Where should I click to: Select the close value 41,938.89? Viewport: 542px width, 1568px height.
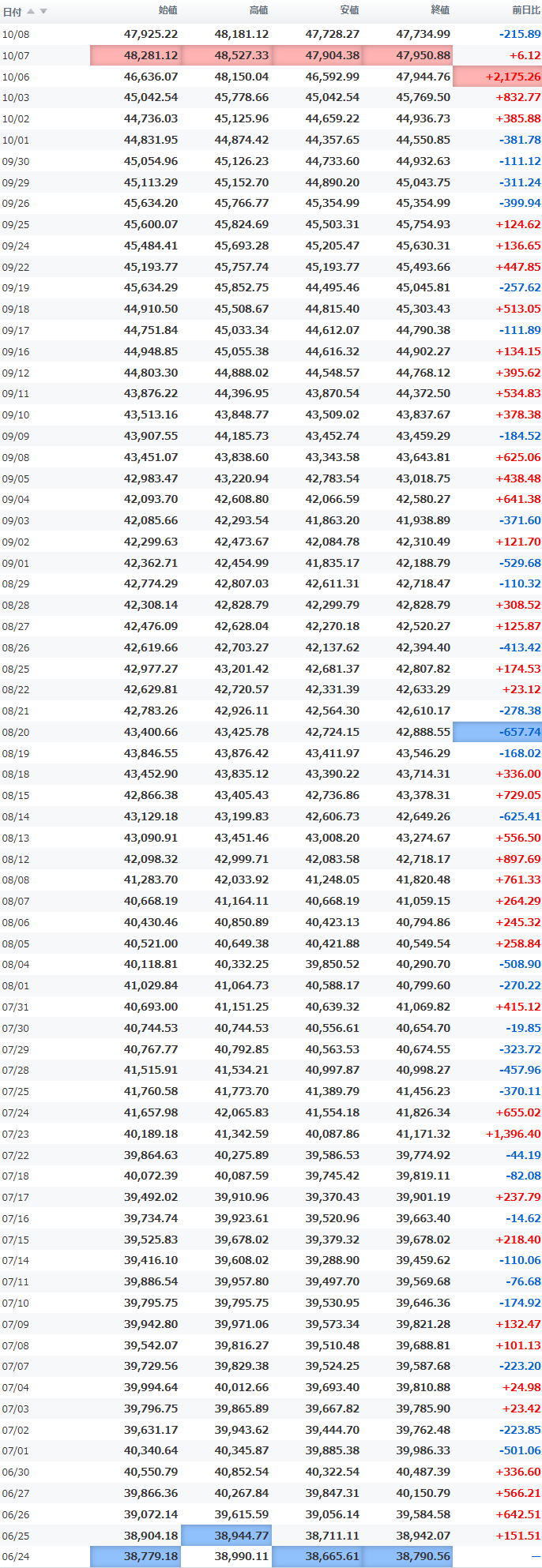[x=423, y=520]
